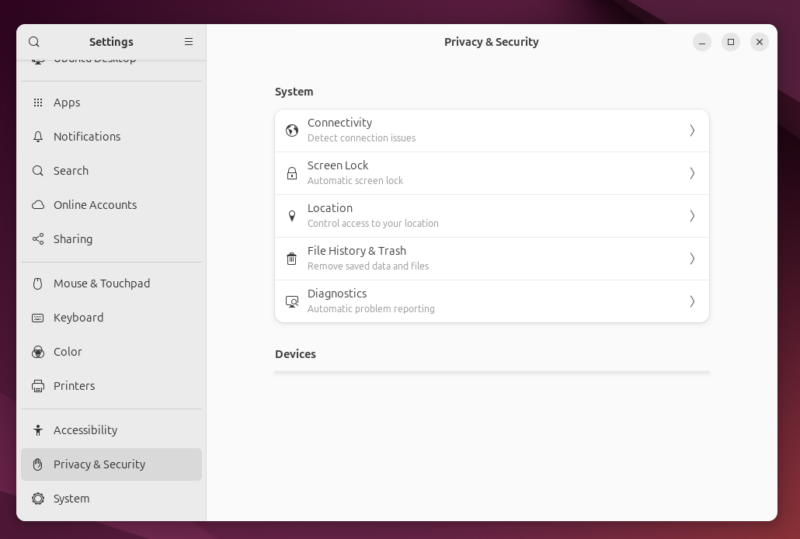Click the File History trash icon
The height and width of the screenshot is (539, 800).
pos(292,259)
